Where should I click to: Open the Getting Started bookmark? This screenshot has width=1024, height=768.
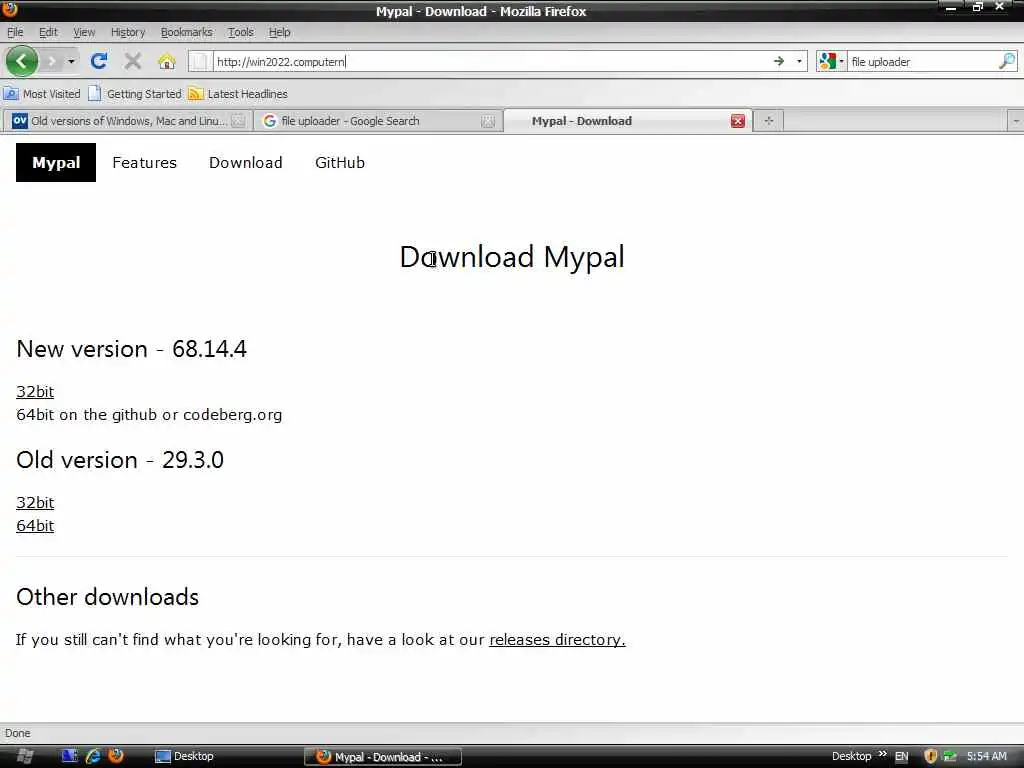coord(135,94)
